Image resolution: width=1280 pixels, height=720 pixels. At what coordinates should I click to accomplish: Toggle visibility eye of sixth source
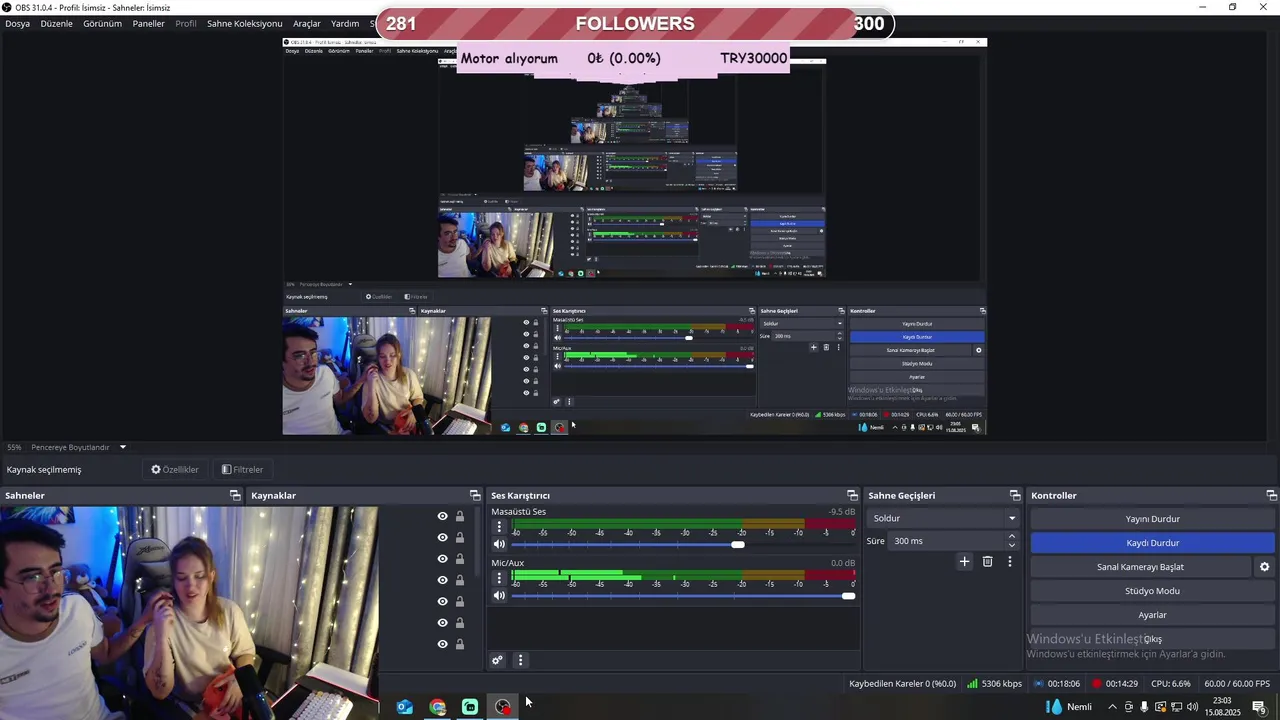pos(442,623)
